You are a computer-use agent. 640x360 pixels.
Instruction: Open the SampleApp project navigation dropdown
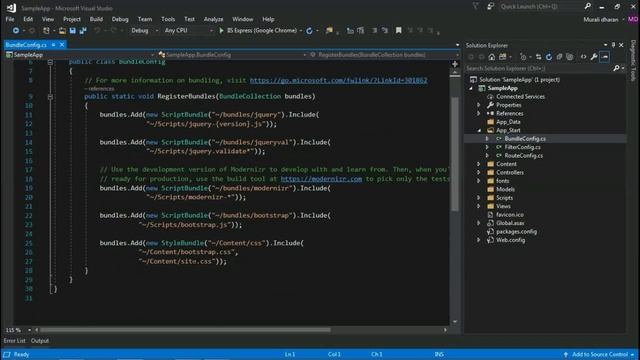(x=80, y=55)
